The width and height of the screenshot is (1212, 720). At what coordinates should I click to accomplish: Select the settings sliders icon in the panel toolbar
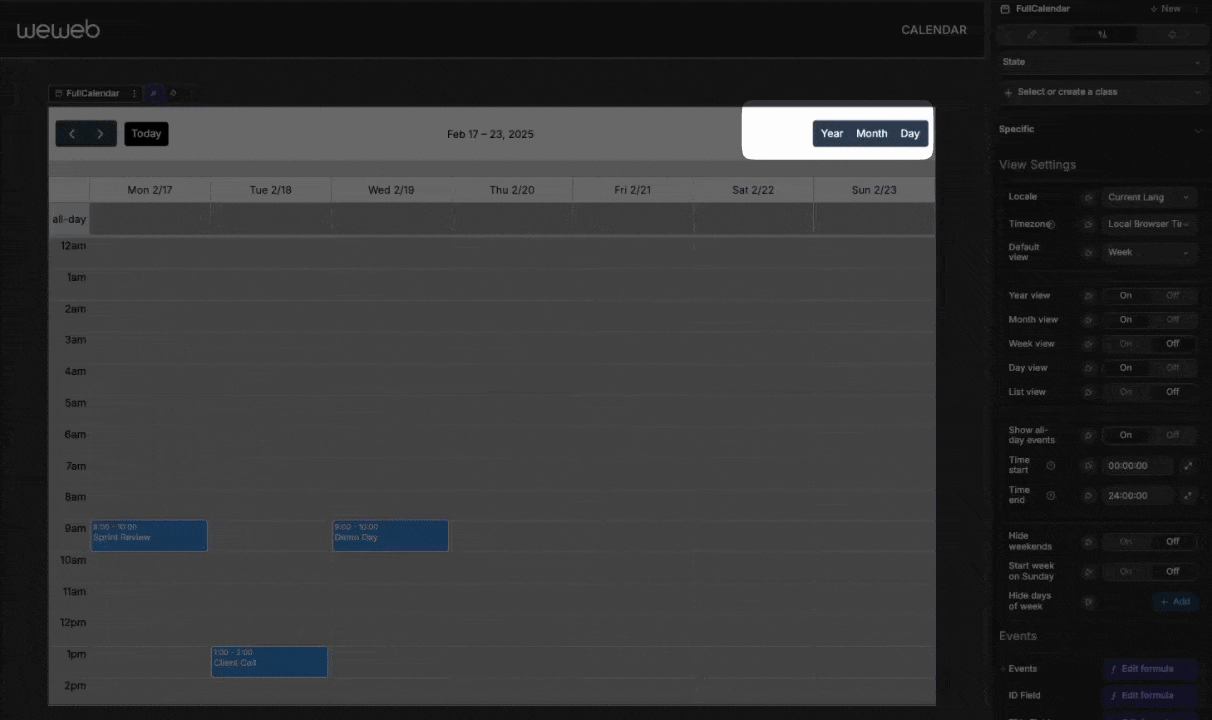click(1102, 33)
